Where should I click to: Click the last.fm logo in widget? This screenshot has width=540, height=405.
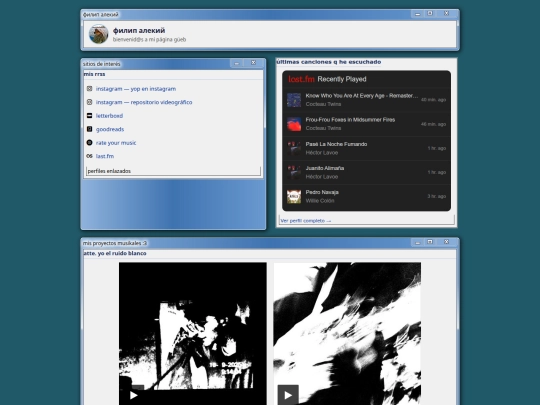(x=301, y=79)
